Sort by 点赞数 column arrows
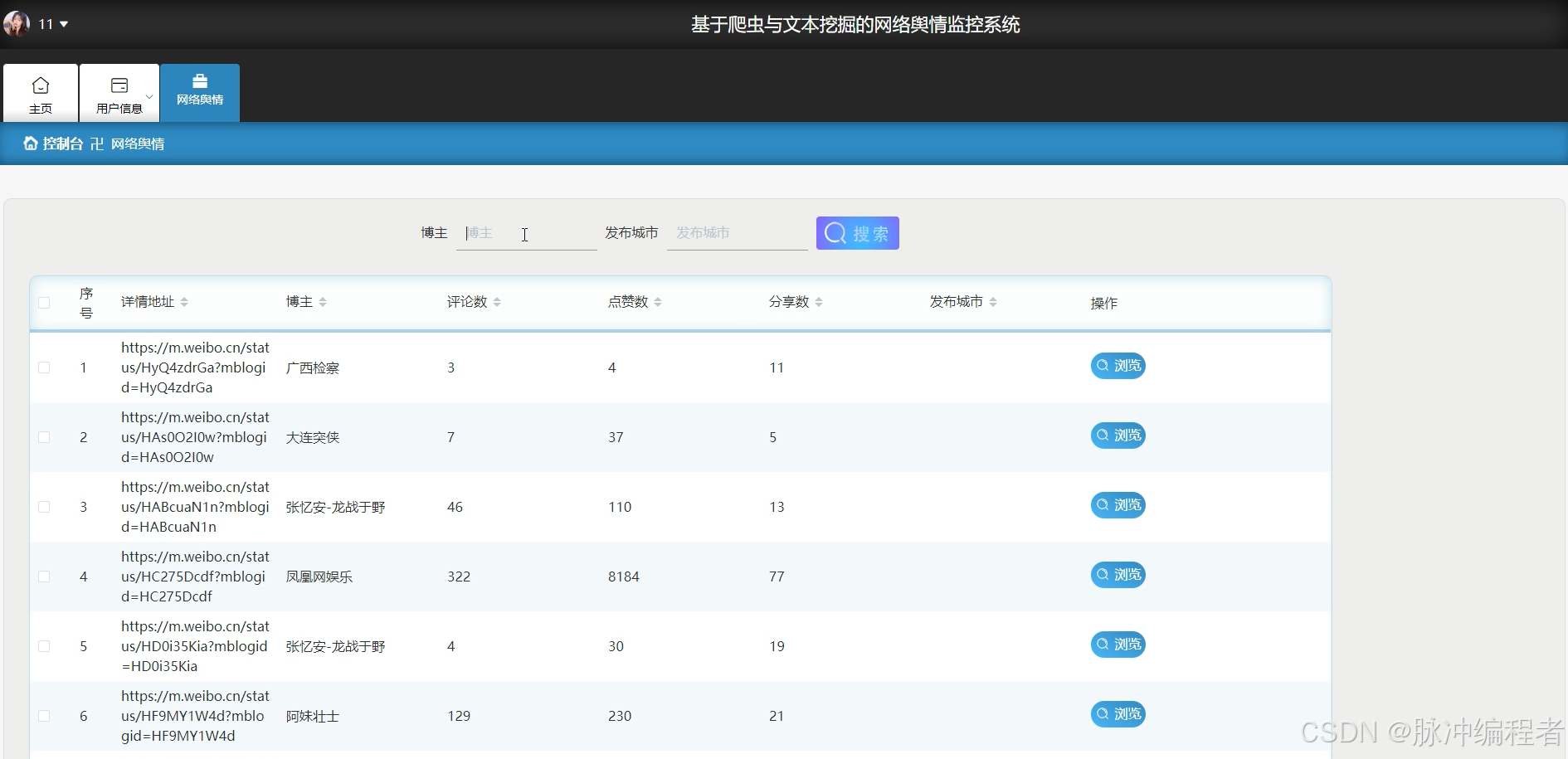 pyautogui.click(x=658, y=302)
